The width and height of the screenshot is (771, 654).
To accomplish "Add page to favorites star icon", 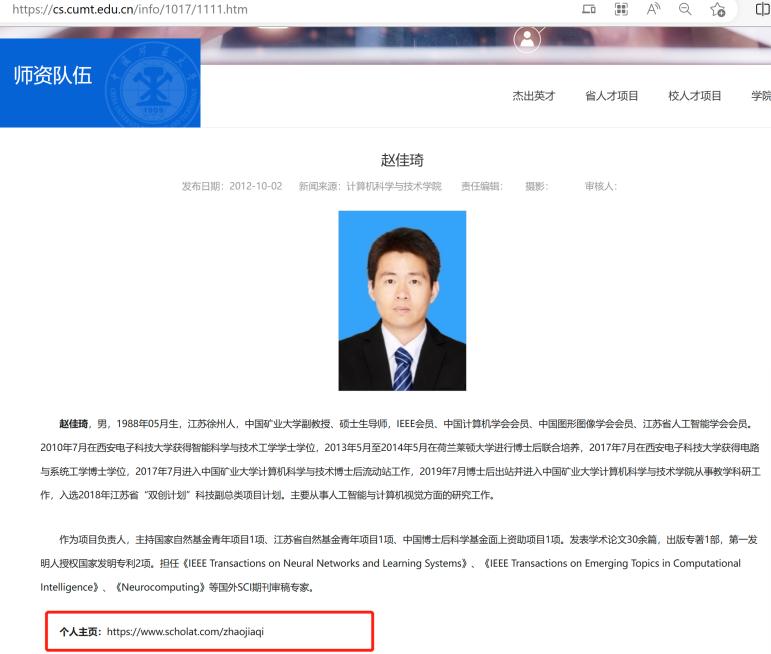I will (x=716, y=10).
